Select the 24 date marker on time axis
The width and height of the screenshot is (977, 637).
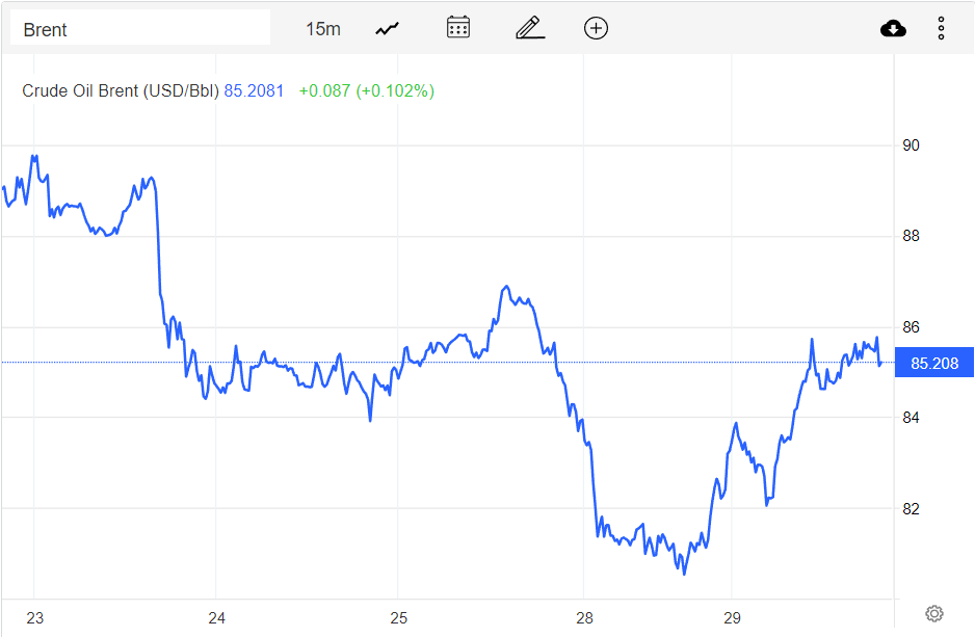[217, 617]
